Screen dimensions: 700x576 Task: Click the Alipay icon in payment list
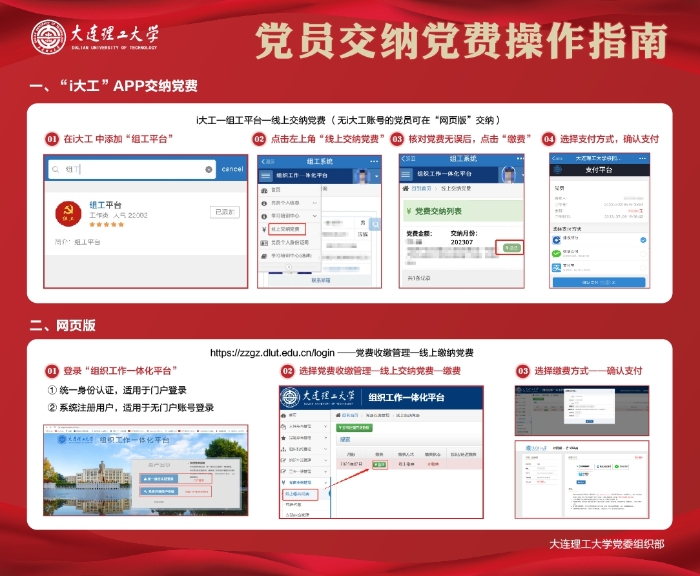[x=557, y=268]
